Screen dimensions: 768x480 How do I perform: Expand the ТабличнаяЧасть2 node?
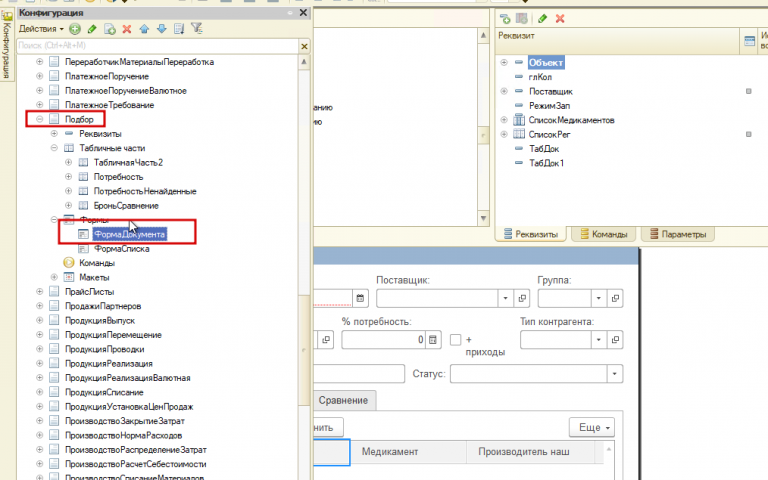(x=69, y=162)
